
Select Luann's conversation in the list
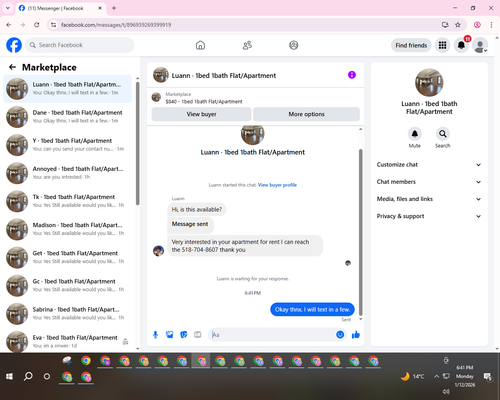[x=68, y=89]
